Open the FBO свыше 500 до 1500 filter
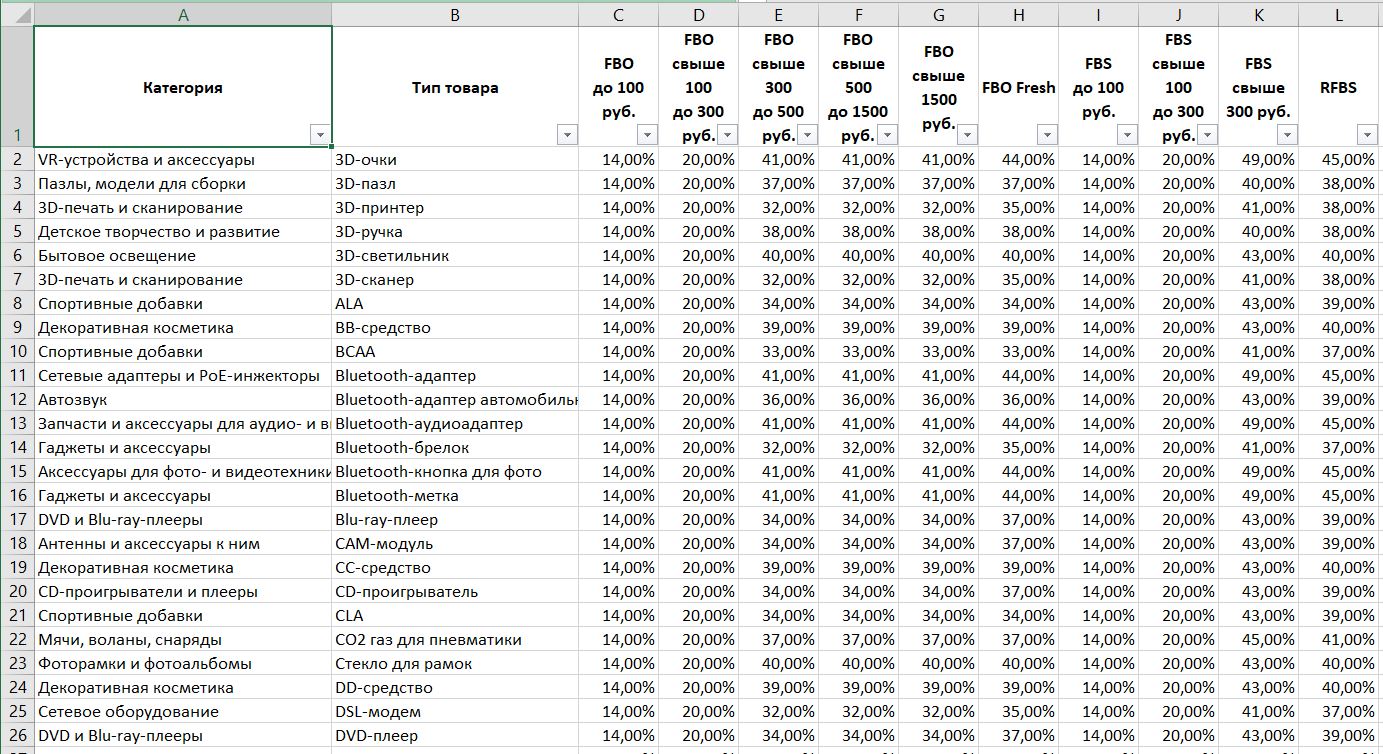 coord(887,135)
